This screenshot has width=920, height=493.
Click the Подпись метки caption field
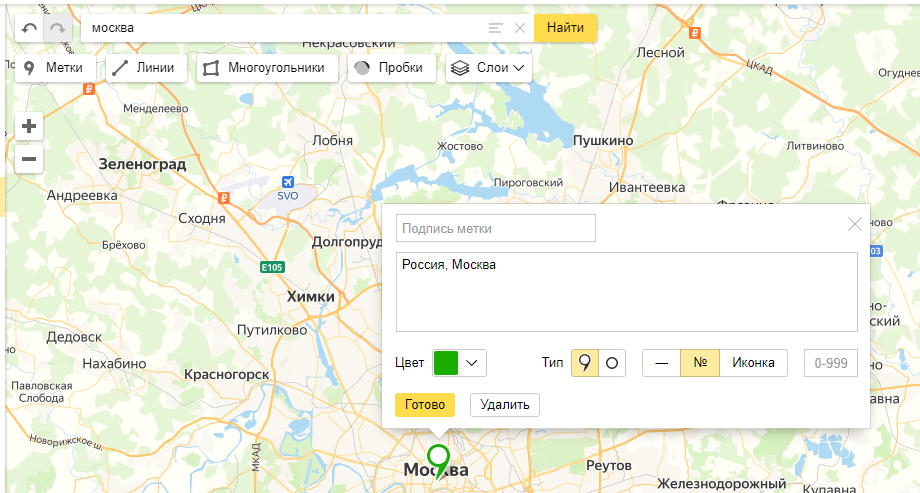[x=496, y=228]
